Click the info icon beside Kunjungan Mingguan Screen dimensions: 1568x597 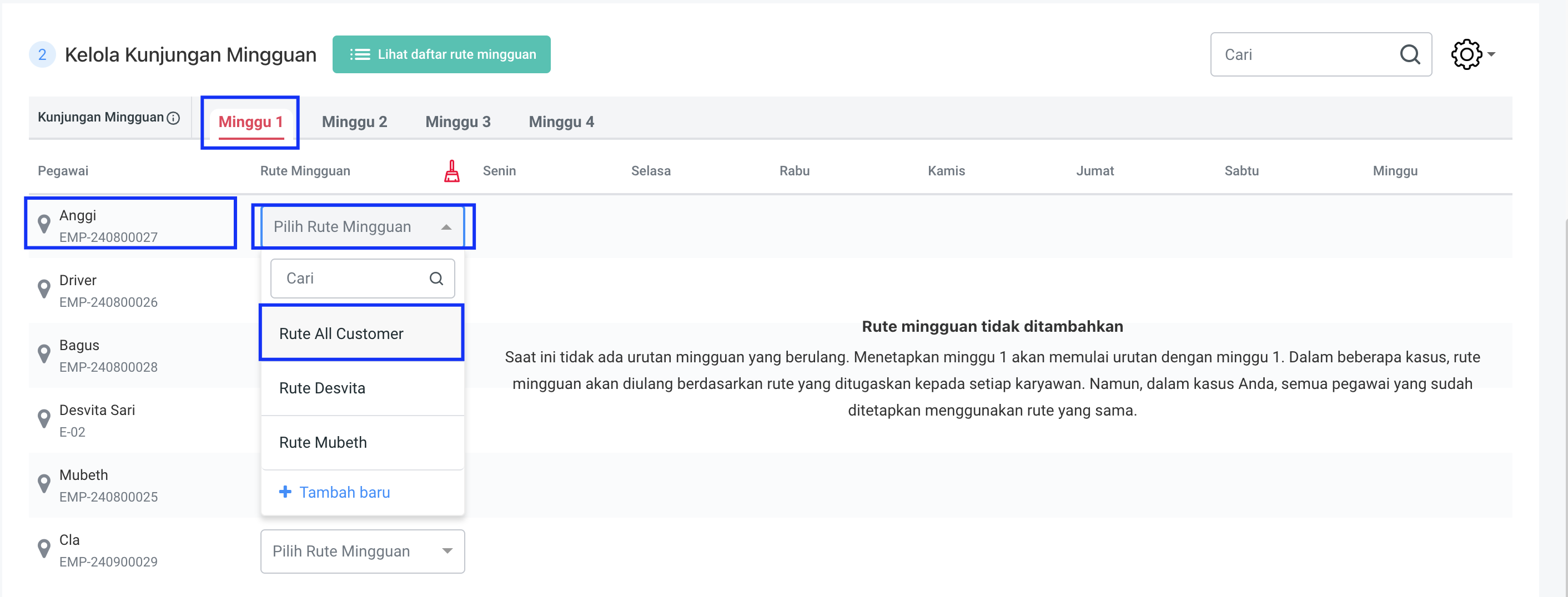point(173,118)
